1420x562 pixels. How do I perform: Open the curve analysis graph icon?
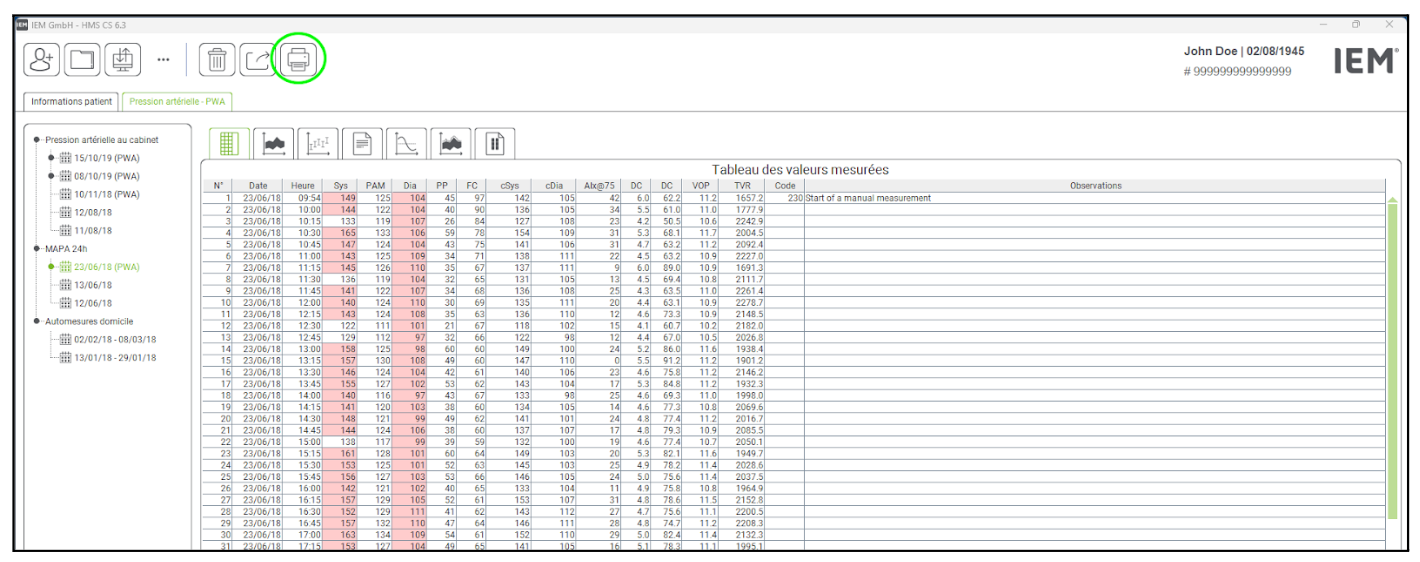click(407, 144)
